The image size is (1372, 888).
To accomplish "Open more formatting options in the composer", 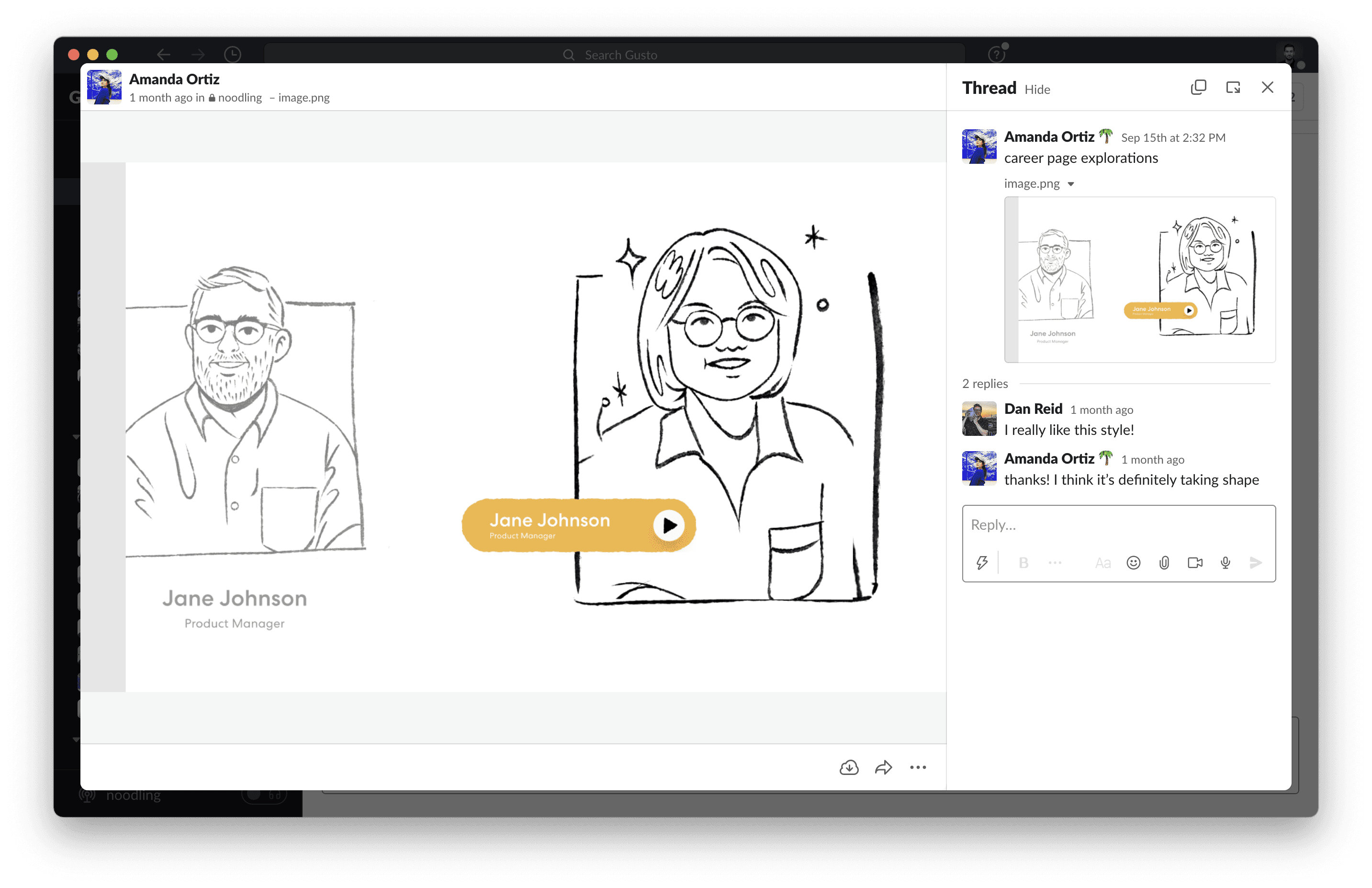I will (x=1055, y=563).
